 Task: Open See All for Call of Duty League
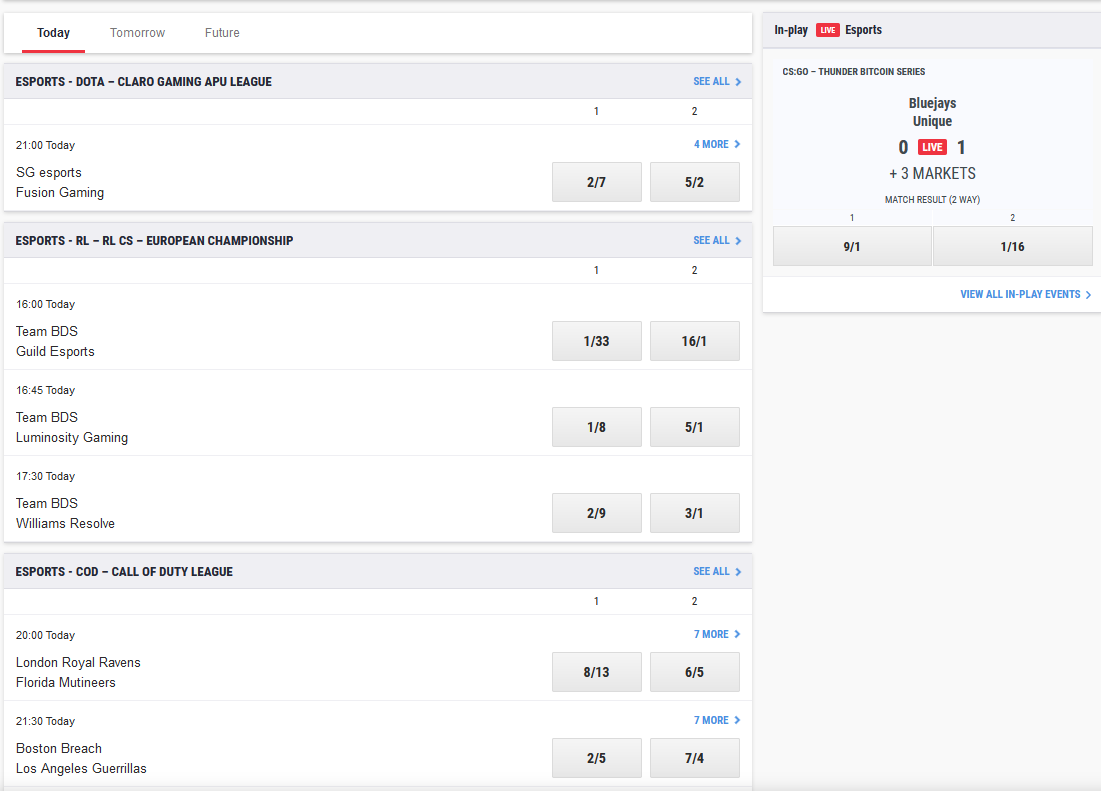pyautogui.click(x=717, y=571)
